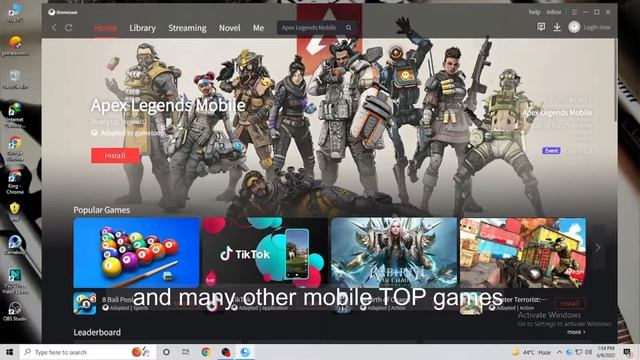Image resolution: width=640 pixels, height=360 pixels.
Task: Open the Streaming tab
Action: coord(187,28)
